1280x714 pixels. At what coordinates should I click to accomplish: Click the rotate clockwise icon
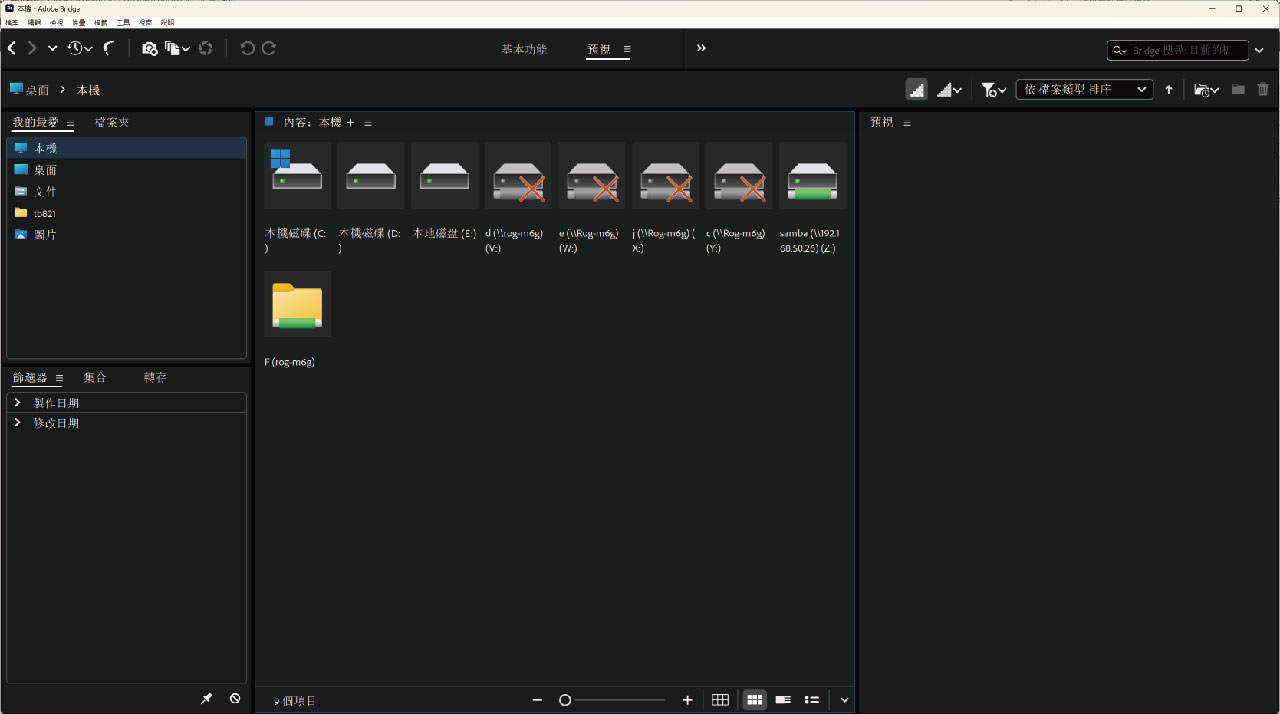point(269,48)
